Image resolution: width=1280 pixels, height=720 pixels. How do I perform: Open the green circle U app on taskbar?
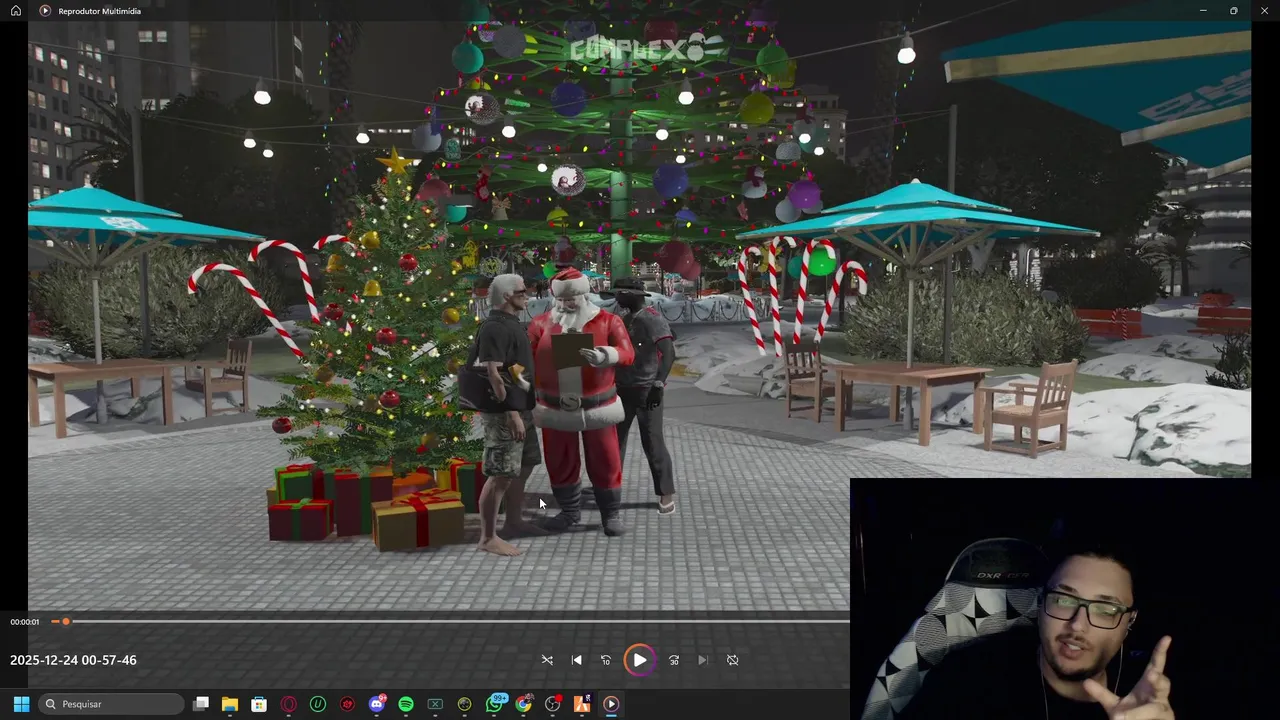(x=318, y=704)
